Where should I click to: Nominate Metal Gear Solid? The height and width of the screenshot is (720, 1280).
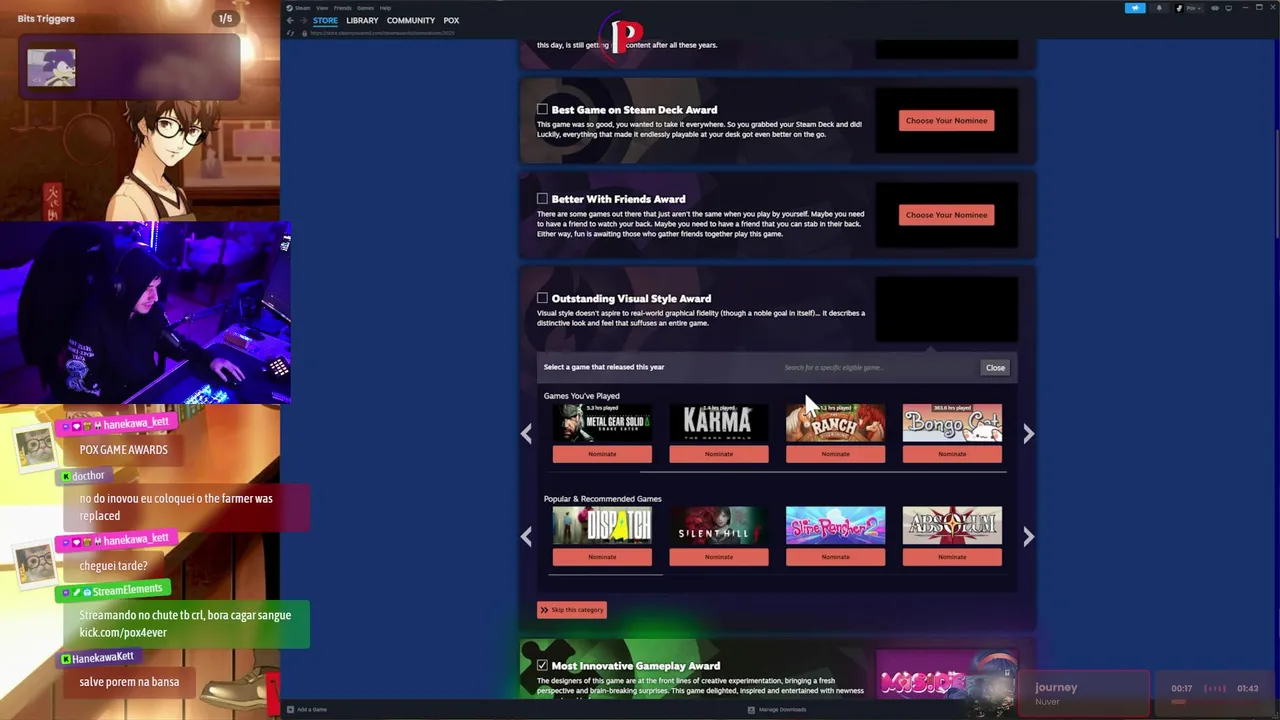click(x=602, y=454)
